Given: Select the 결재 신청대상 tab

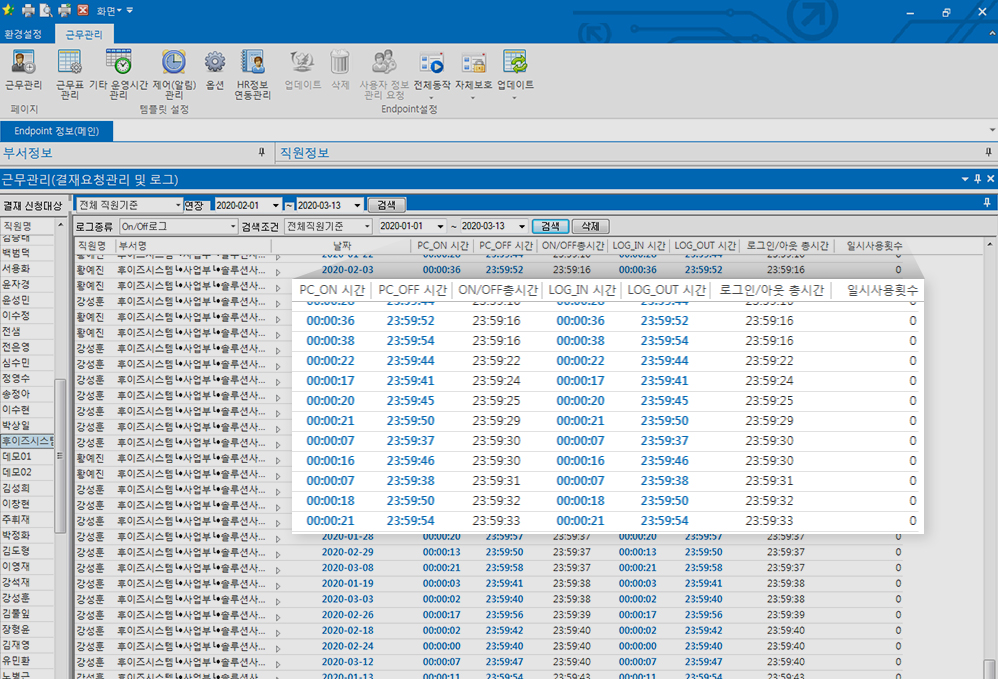Looking at the screenshot, I should [x=32, y=206].
